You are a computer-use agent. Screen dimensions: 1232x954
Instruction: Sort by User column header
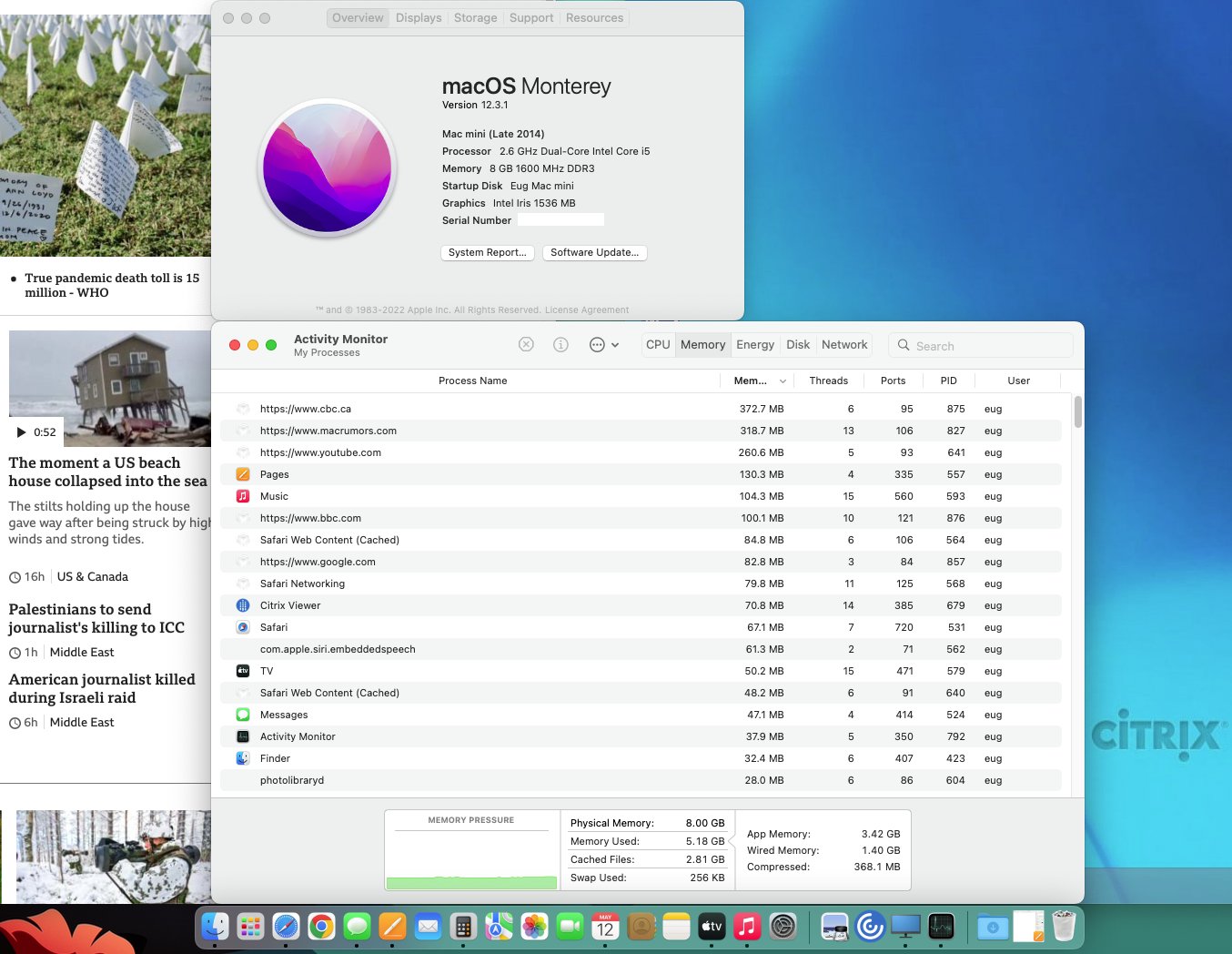point(1018,381)
